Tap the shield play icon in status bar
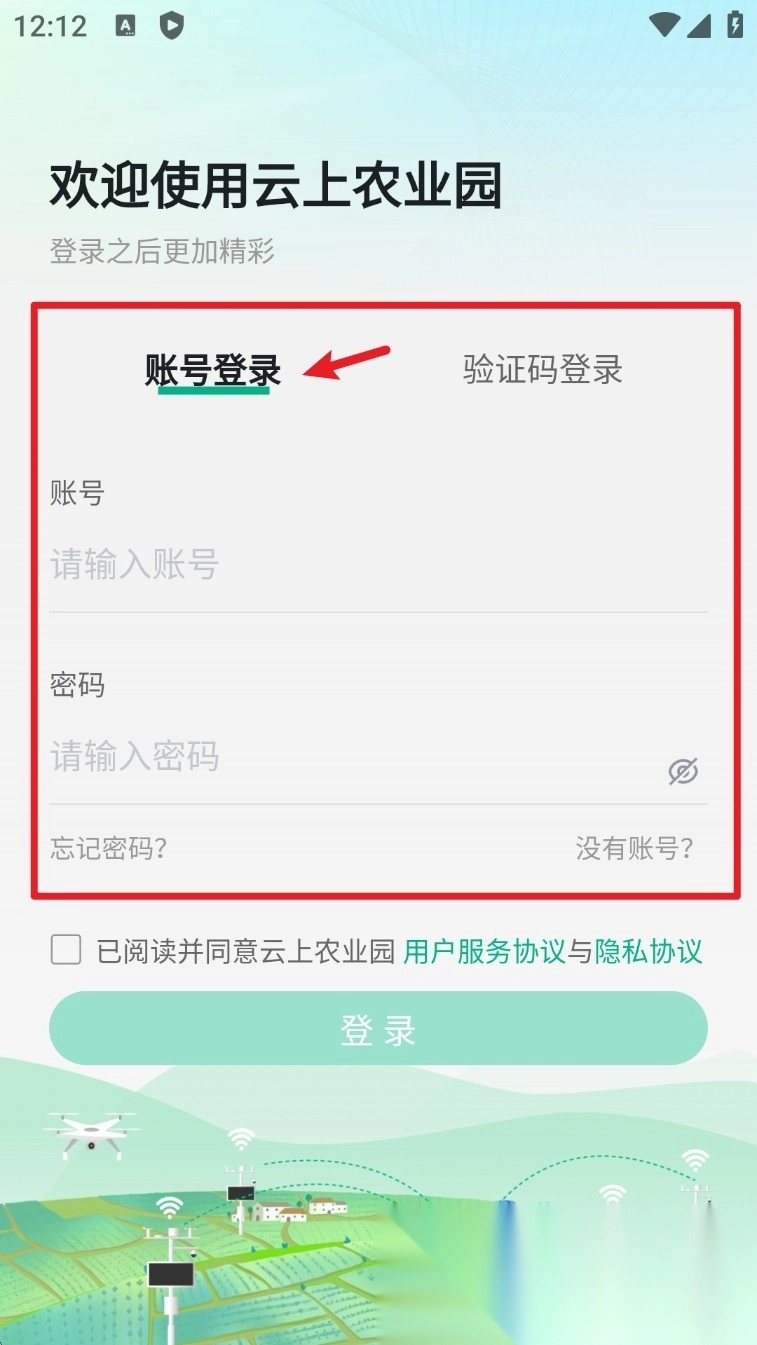Viewport: 757px width, 1345px height. [x=172, y=26]
